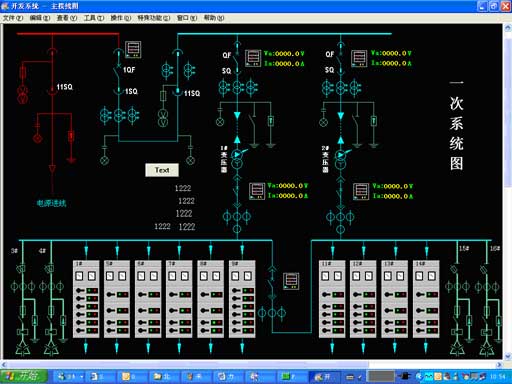The image size is (512, 384).
Task: Click the 1# feeder cabinet panel
Action: tap(86, 299)
